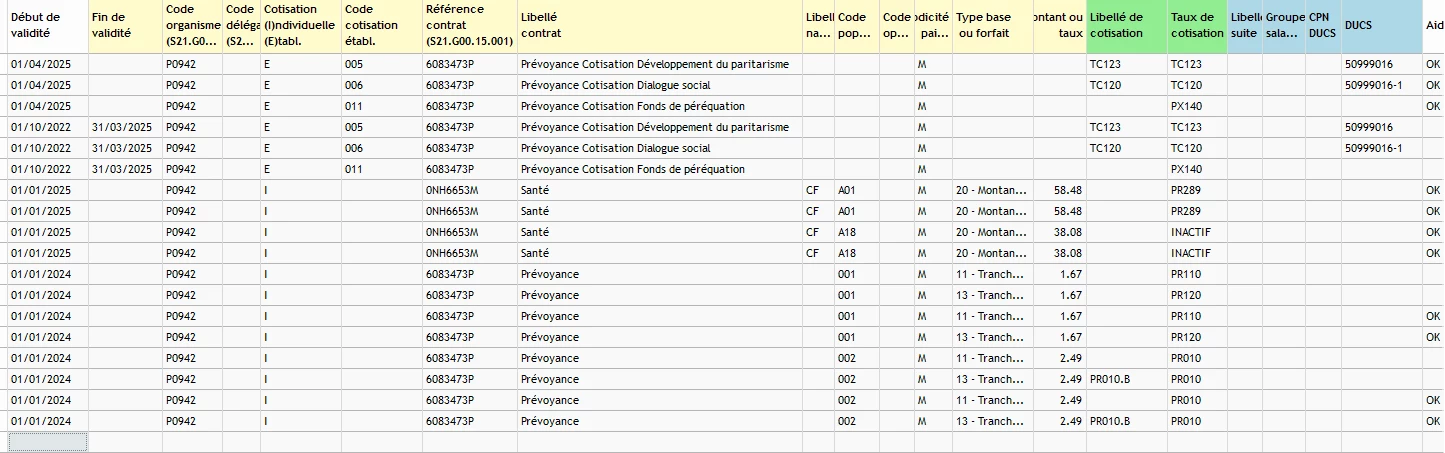Click the empty cell in the bottom-left row
This screenshot has width=1445, height=453.
pos(47,442)
